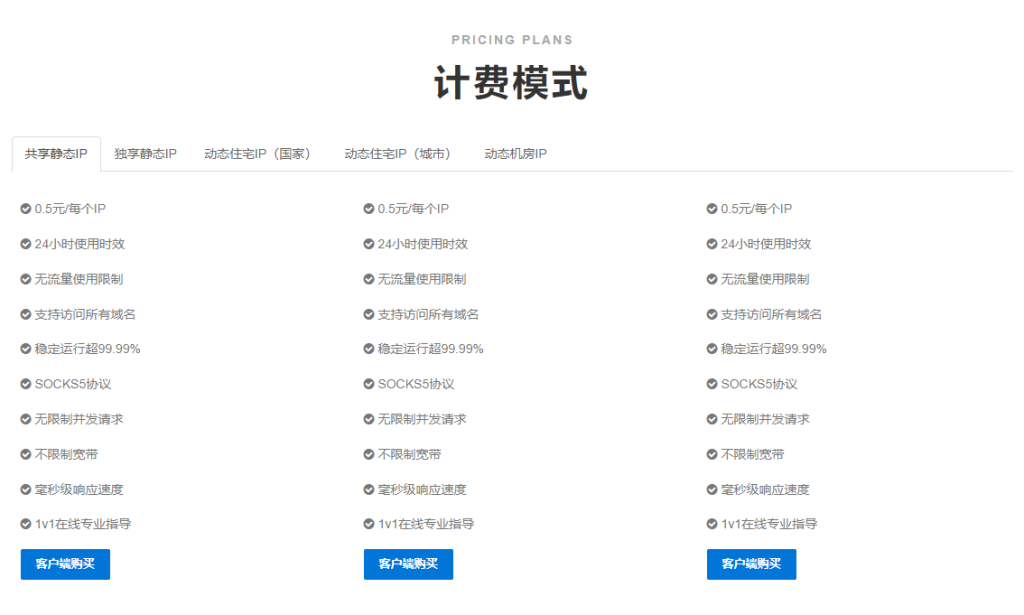Click check icon beside 无限制并发请求 in middle column
1024x615 pixels.
pyautogui.click(x=369, y=419)
